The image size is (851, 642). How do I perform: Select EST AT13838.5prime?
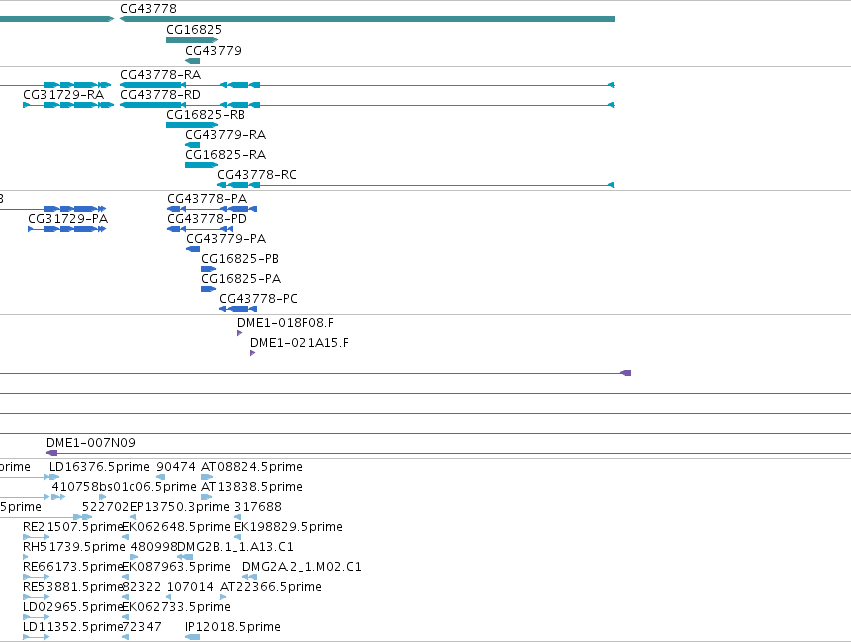point(252,487)
